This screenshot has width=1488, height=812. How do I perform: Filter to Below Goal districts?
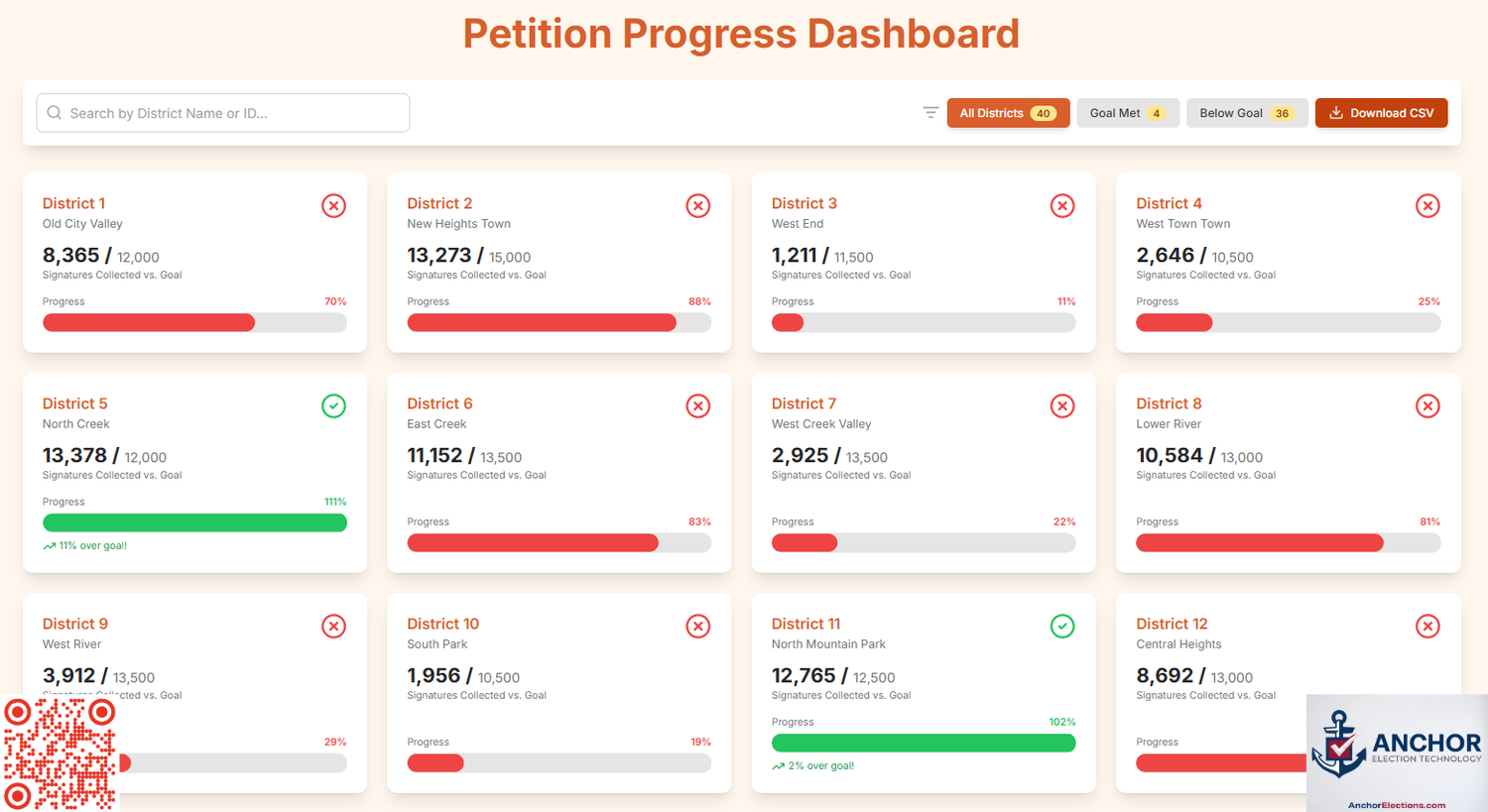(1247, 113)
